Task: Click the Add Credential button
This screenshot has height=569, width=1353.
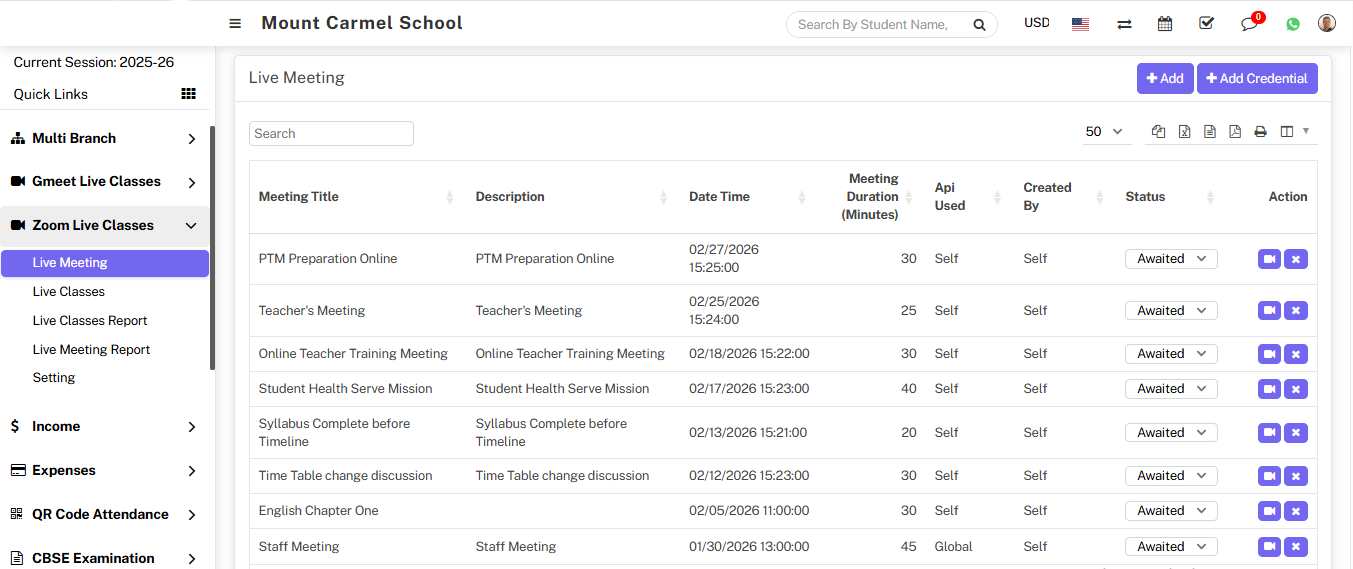Action: 1257,79
